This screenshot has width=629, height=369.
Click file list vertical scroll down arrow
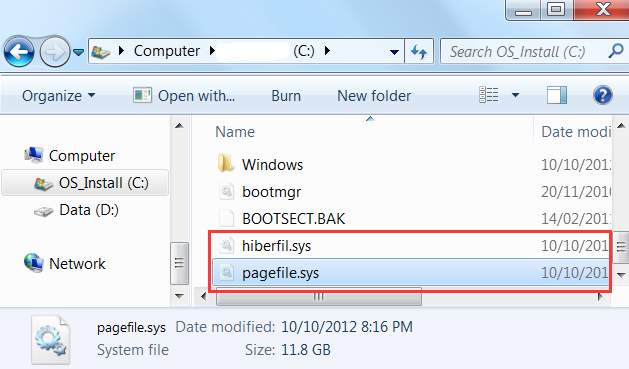point(621,275)
